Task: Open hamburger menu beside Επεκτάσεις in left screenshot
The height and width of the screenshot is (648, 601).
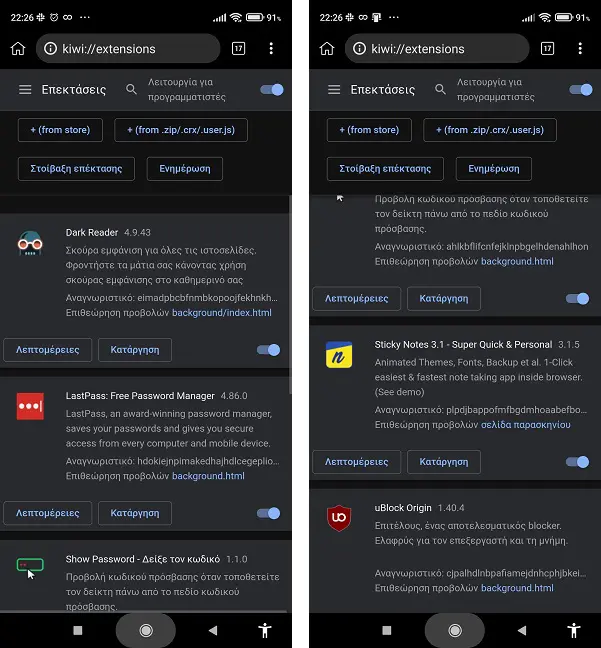Action: 25,89
